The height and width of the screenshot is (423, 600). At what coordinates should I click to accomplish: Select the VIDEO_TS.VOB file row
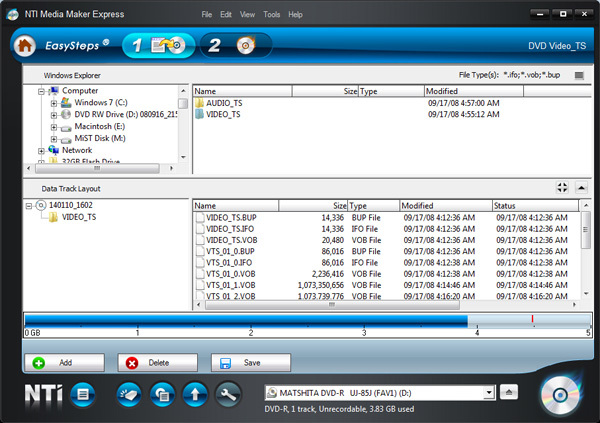pos(385,240)
